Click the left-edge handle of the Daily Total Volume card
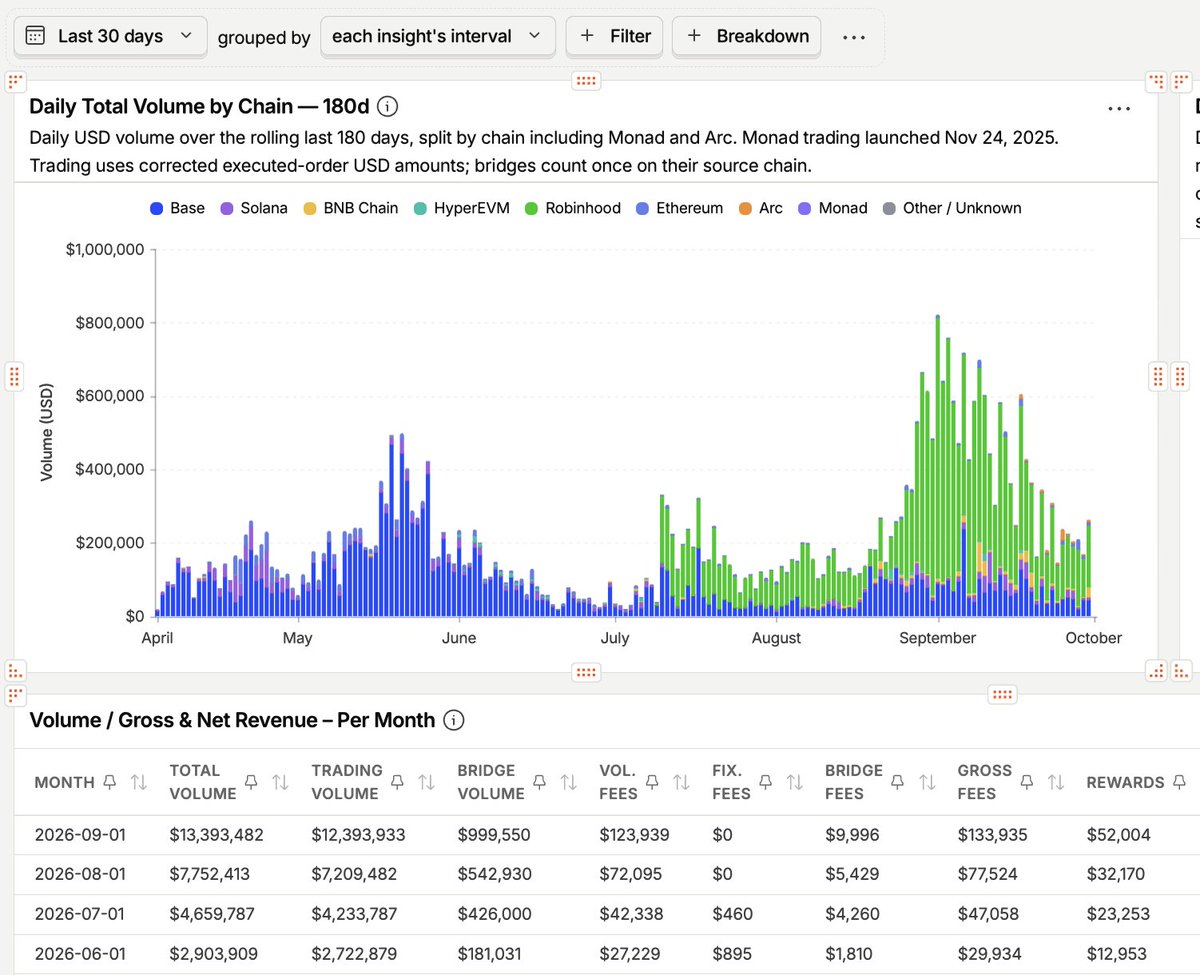The height and width of the screenshot is (975, 1200). 14,376
